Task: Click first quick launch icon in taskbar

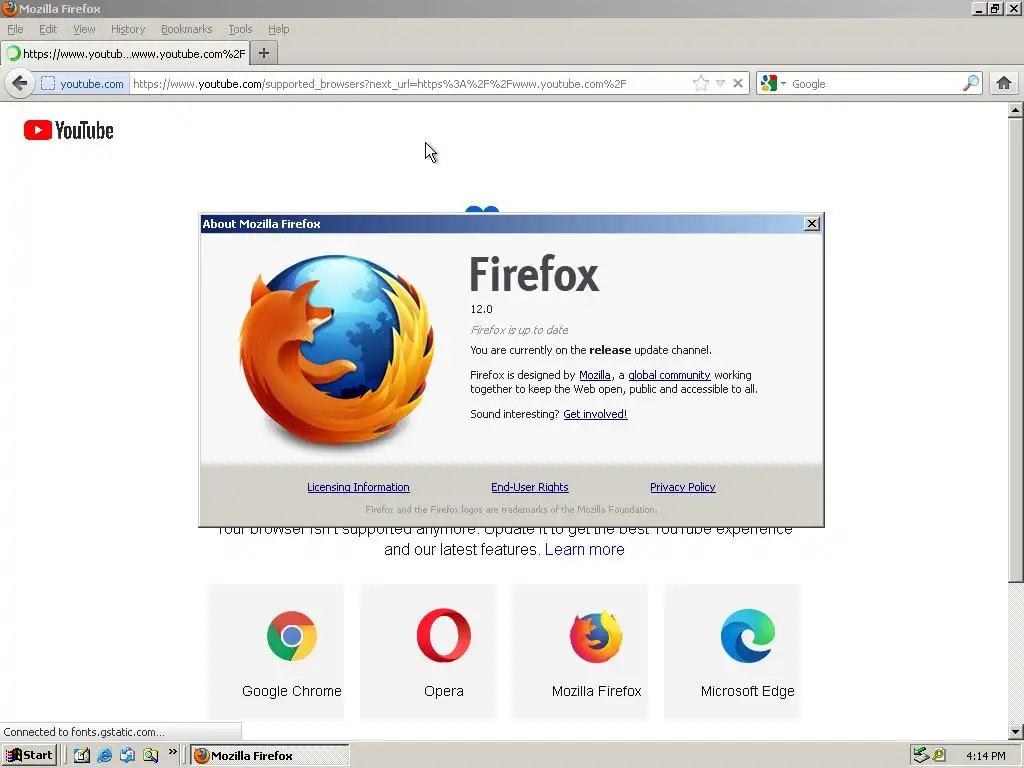Action: click(82, 756)
